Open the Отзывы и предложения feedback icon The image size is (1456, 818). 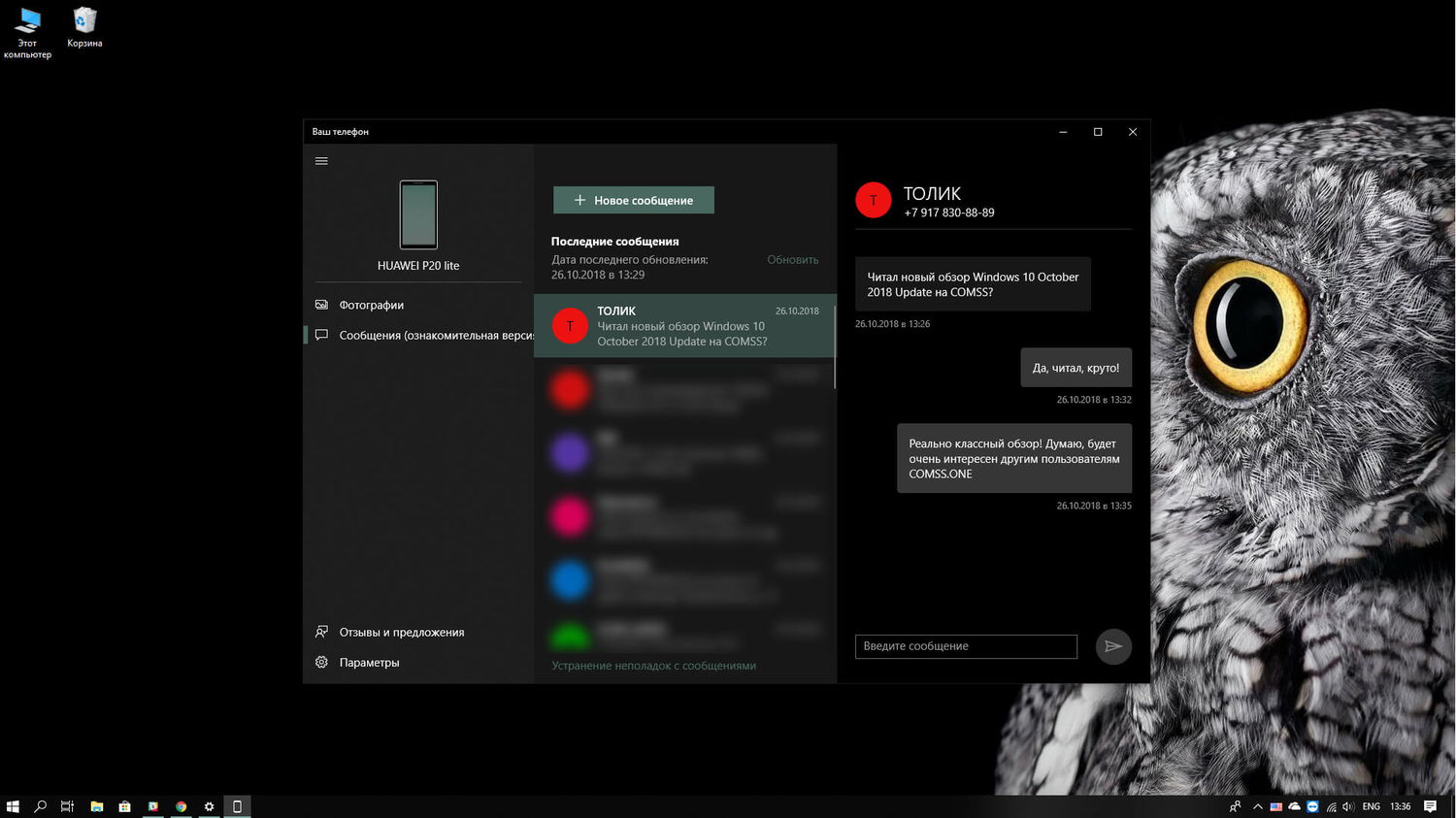click(321, 632)
